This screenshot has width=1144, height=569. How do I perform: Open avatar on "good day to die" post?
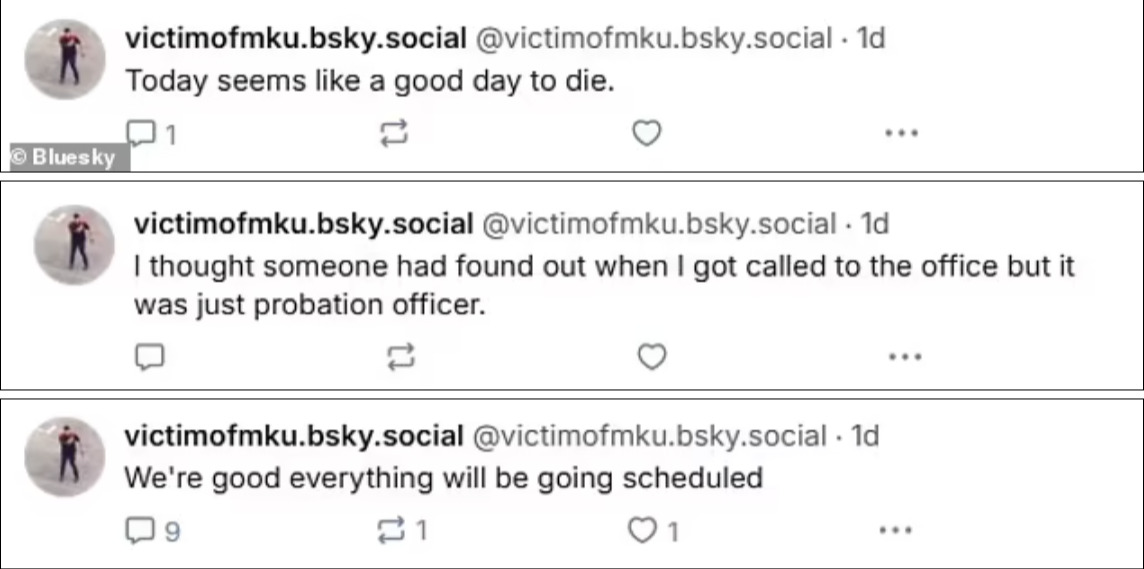point(65,59)
